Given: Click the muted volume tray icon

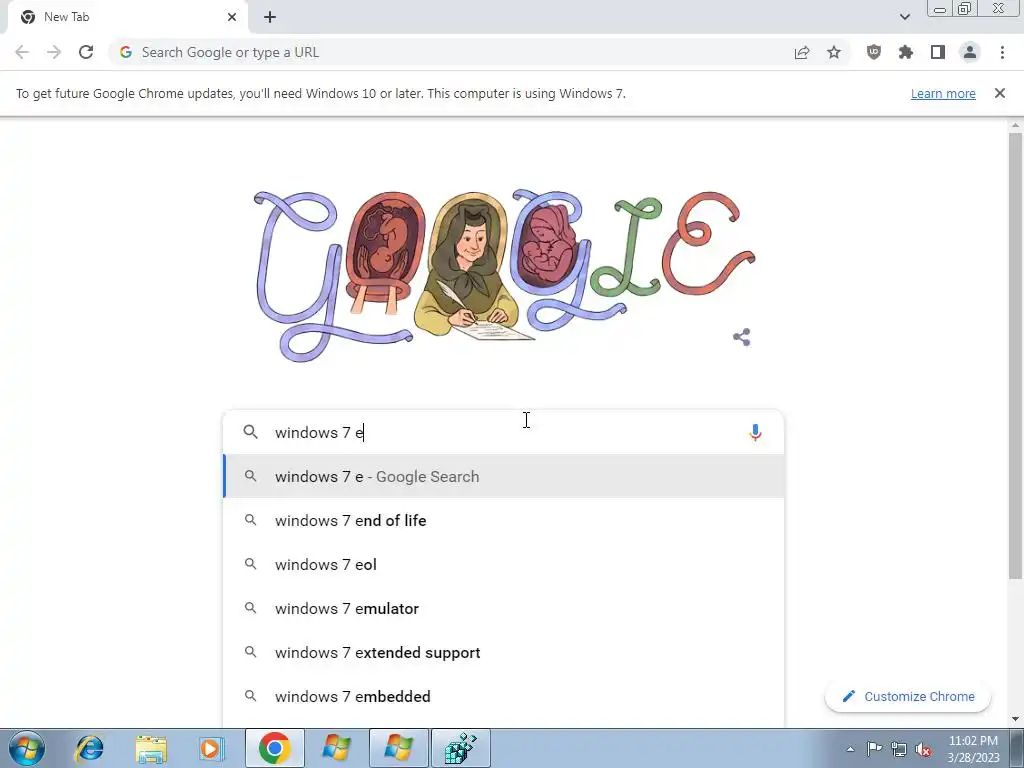Looking at the screenshot, I should coord(923,750).
